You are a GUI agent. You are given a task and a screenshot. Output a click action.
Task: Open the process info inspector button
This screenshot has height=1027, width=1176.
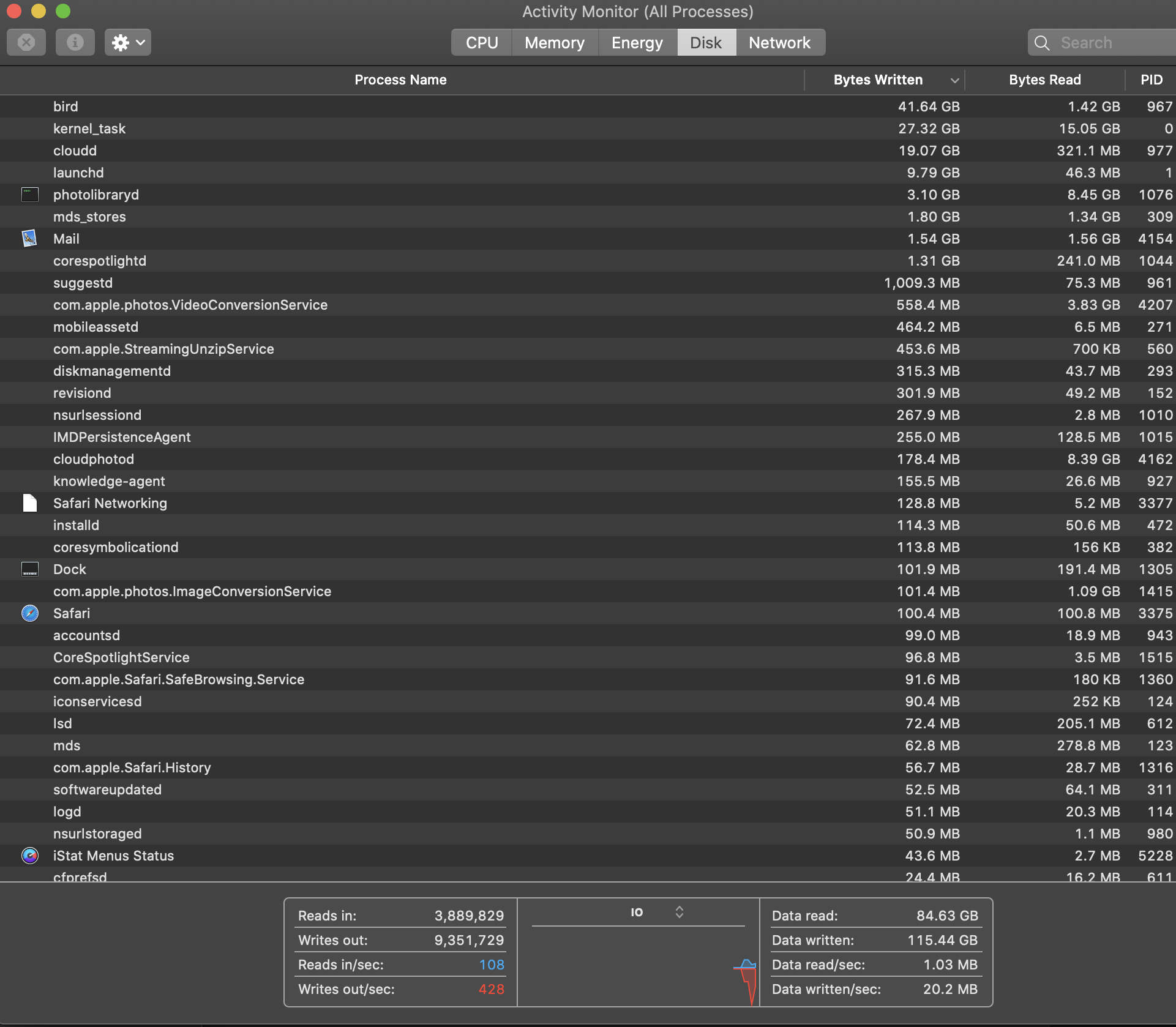tap(75, 42)
